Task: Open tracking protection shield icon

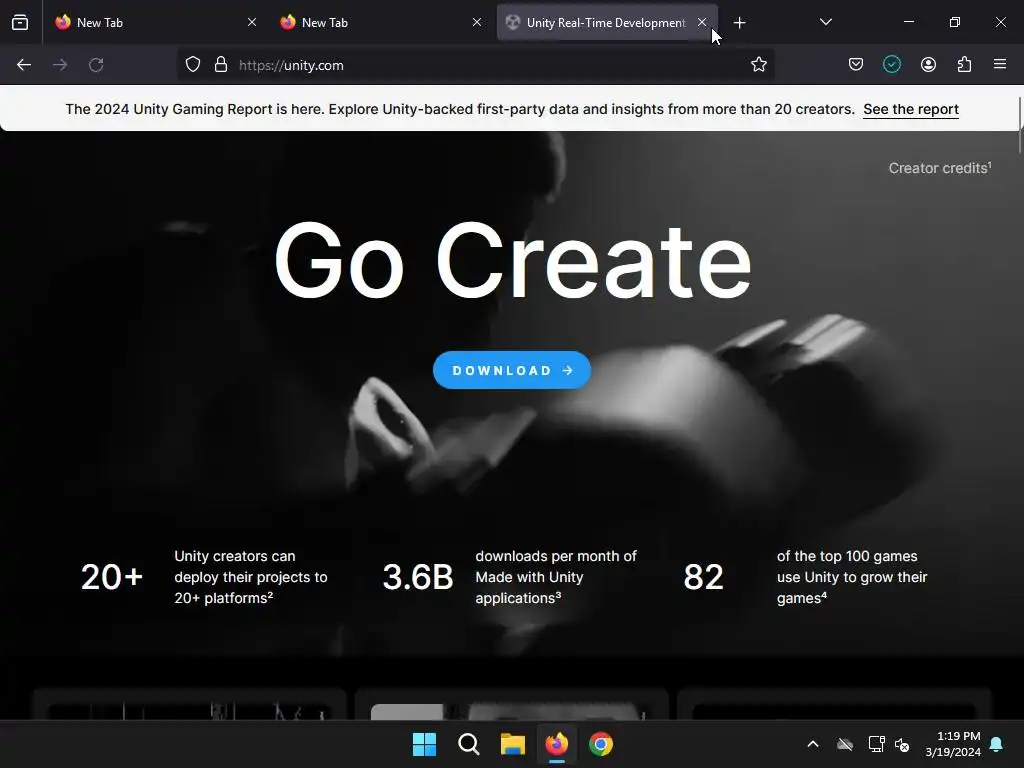Action: coord(193,65)
